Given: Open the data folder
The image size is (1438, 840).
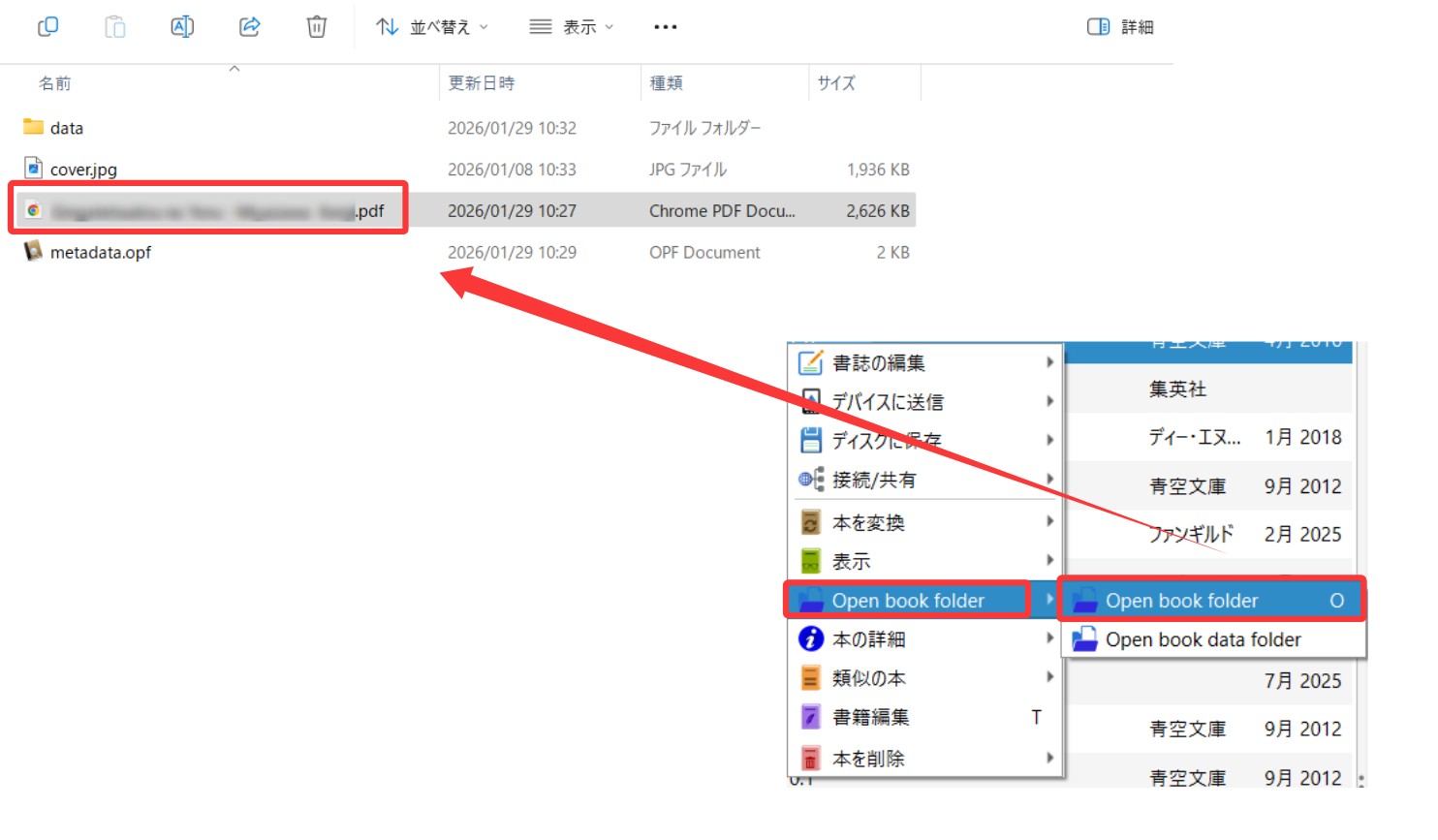Looking at the screenshot, I should pyautogui.click(x=66, y=128).
